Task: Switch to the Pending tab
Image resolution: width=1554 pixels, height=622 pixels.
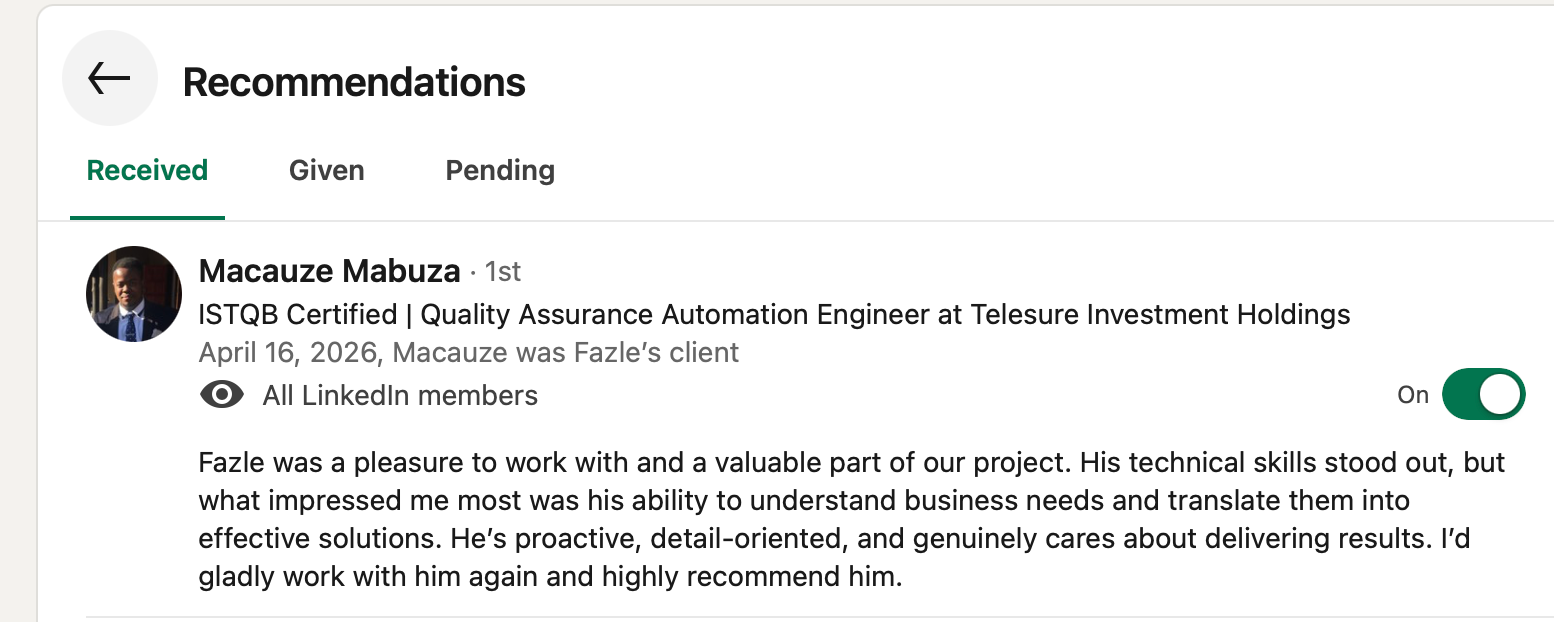Action: pos(500,170)
